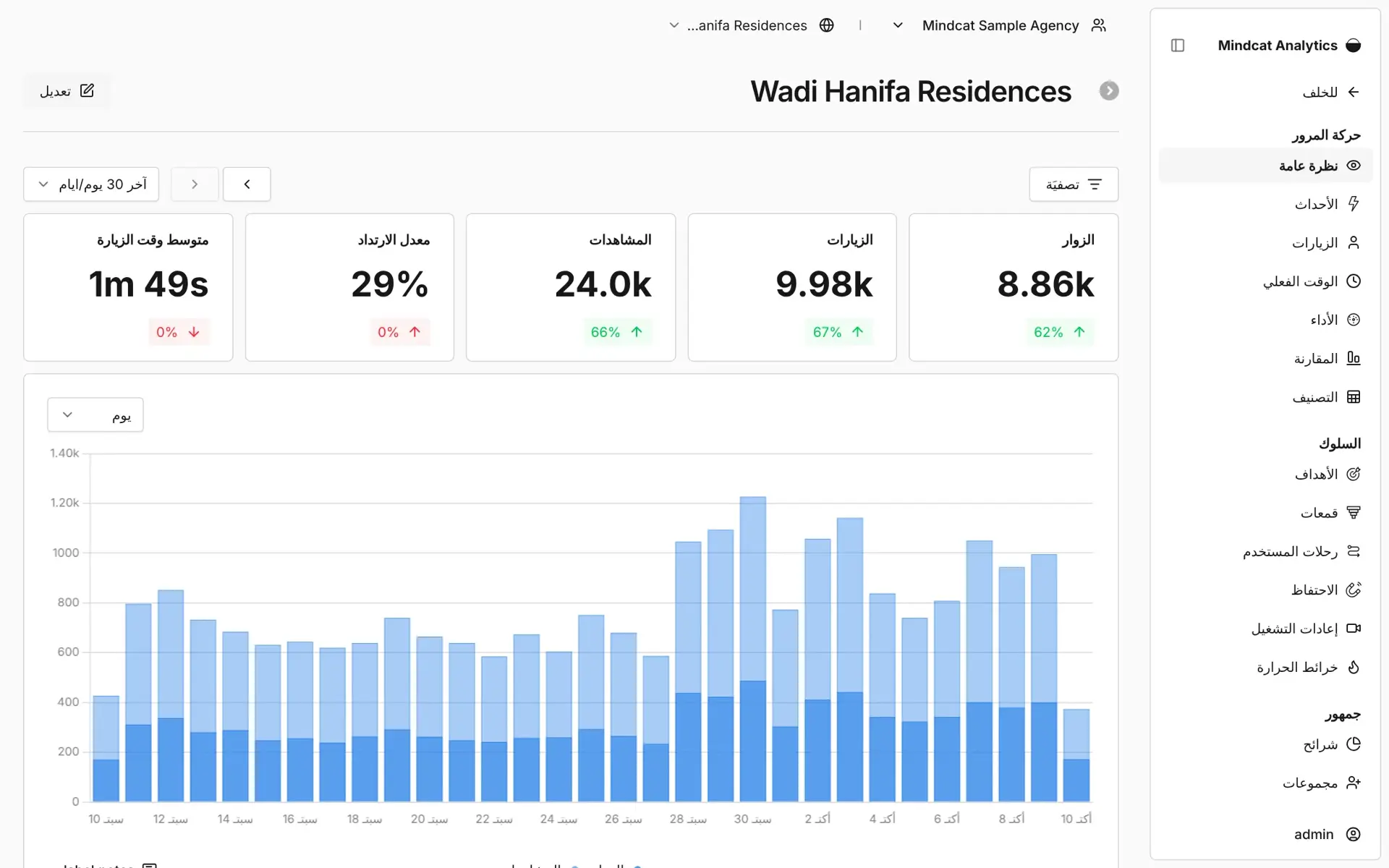Open قمعات funnels icon
This screenshot has width=1389, height=868.
[1354, 513]
